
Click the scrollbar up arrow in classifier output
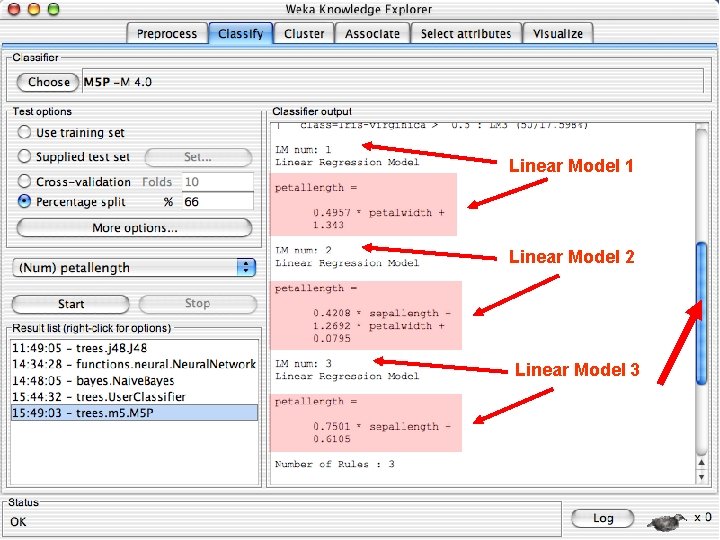click(x=701, y=463)
